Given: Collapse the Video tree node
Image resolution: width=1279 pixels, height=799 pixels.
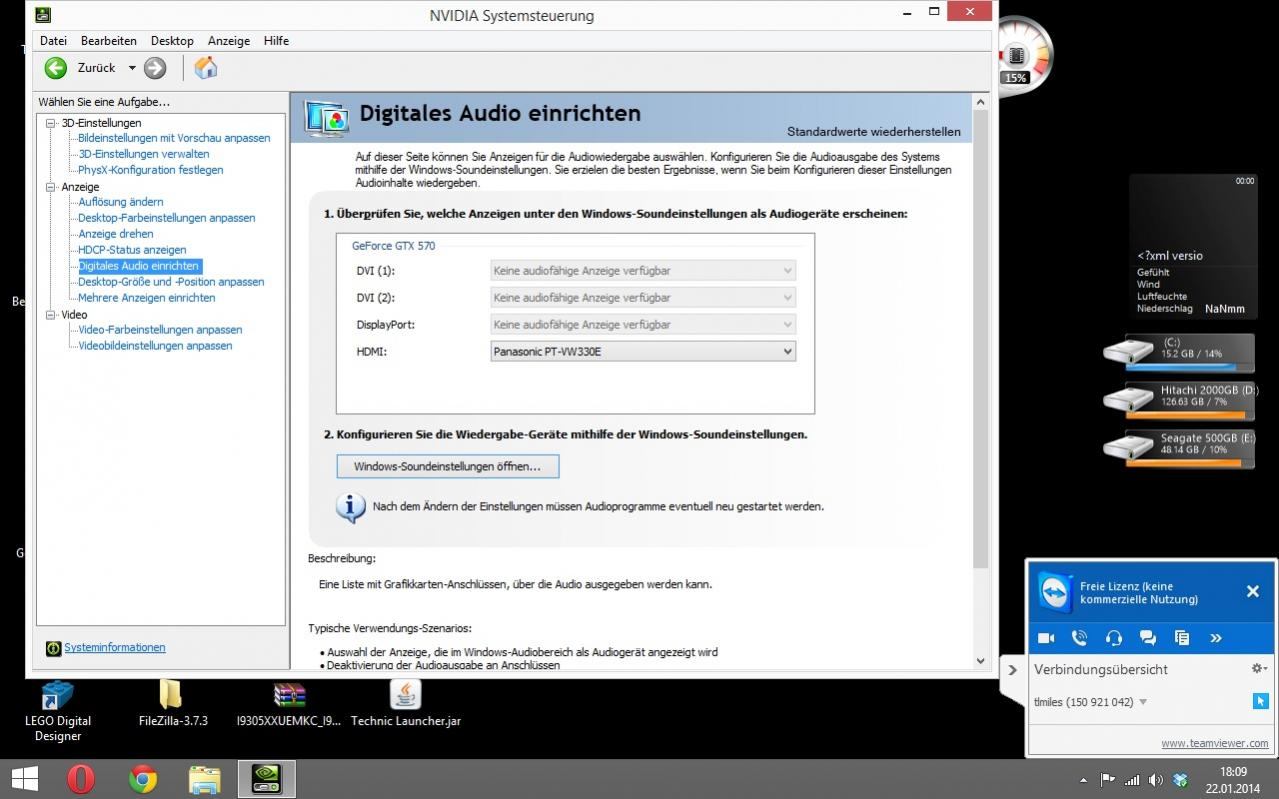Looking at the screenshot, I should click(52, 315).
